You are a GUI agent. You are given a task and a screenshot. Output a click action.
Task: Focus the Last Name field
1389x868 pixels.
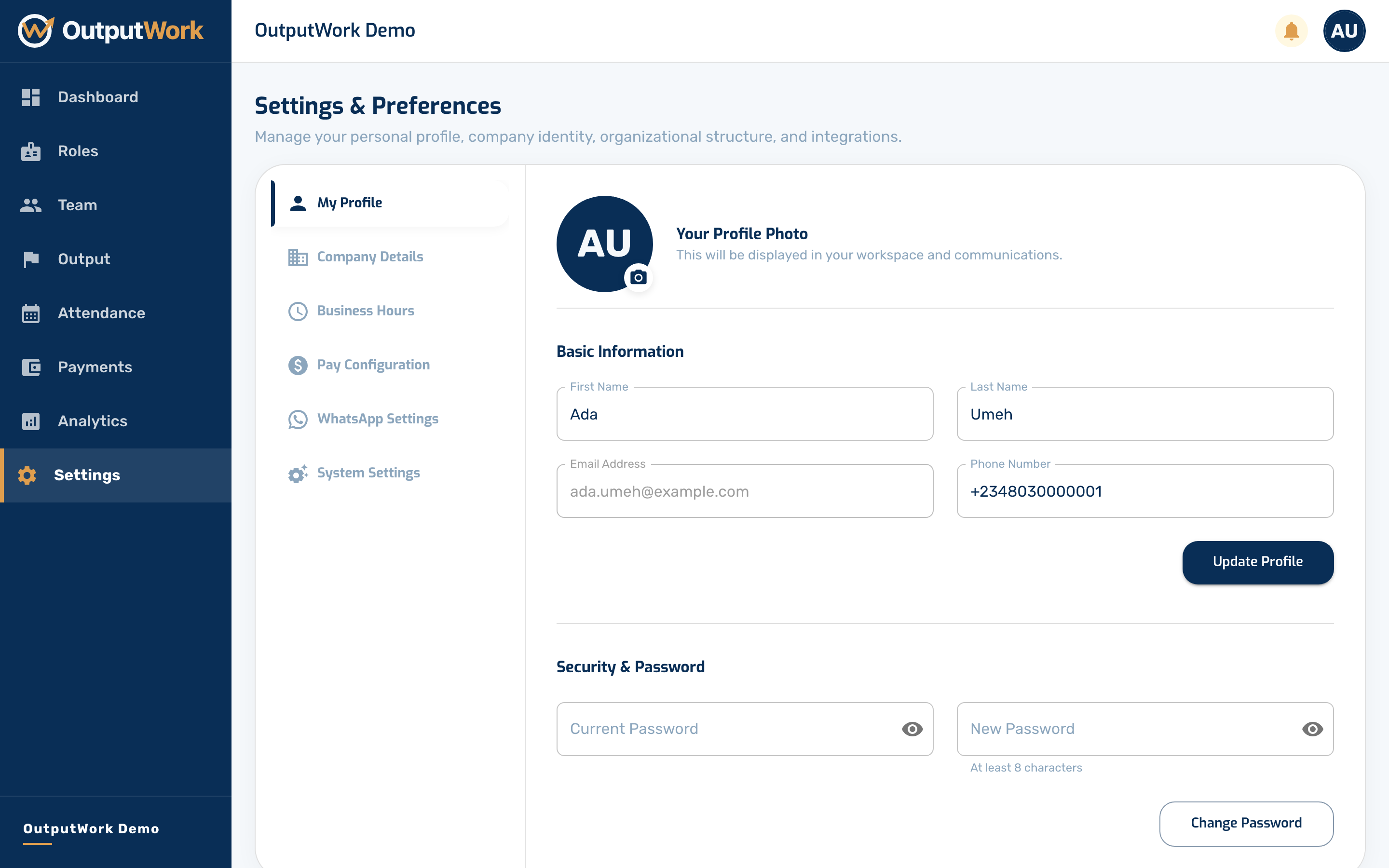[1145, 414]
